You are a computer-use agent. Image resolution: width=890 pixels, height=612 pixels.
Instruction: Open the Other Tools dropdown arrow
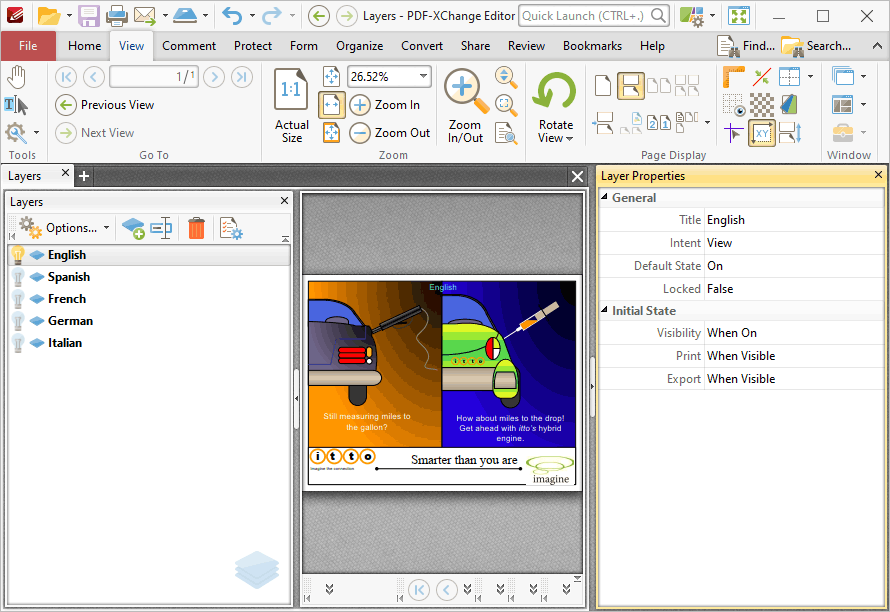click(x=36, y=133)
